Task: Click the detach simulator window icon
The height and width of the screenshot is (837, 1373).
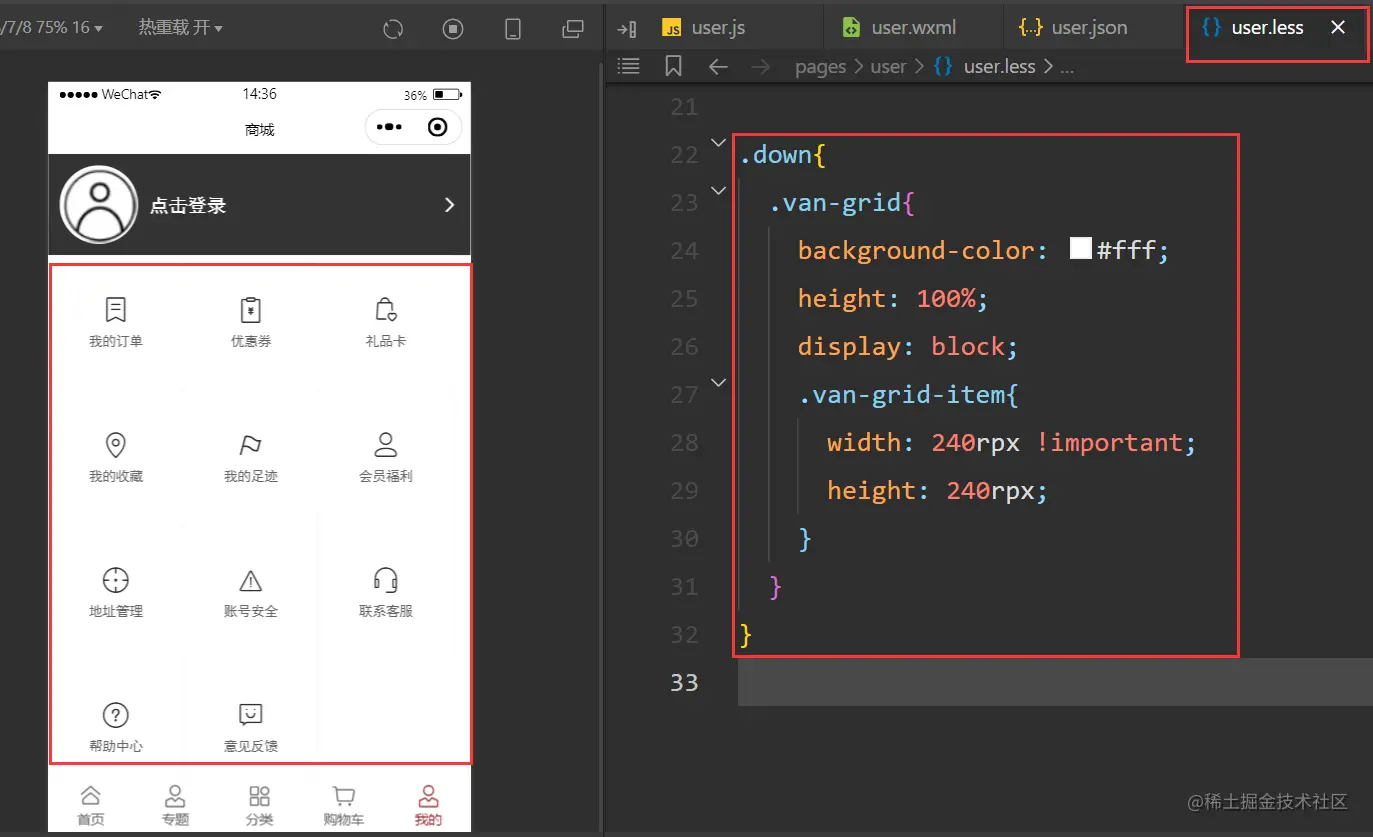Action: click(573, 29)
